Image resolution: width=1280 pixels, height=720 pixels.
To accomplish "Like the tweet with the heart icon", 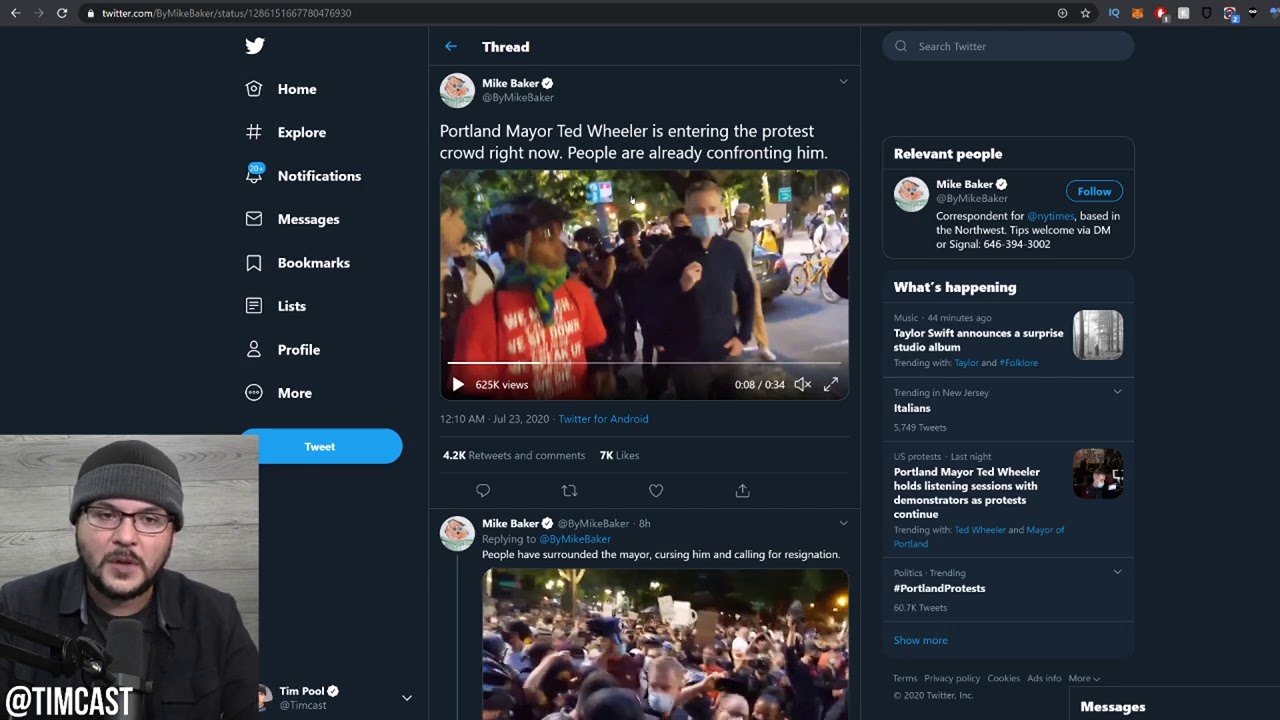I will [656, 491].
